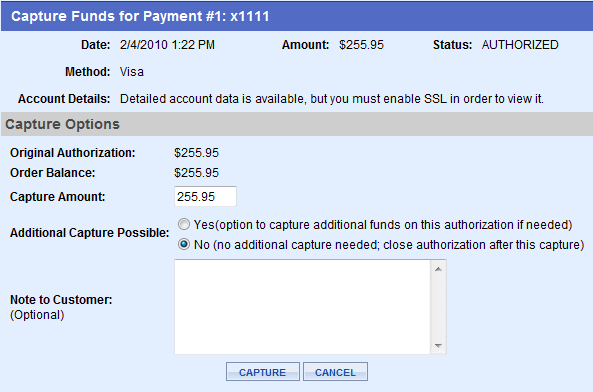Click the payment date 2/4/2010 1:22 PM
This screenshot has height=392, width=593.
167,45
